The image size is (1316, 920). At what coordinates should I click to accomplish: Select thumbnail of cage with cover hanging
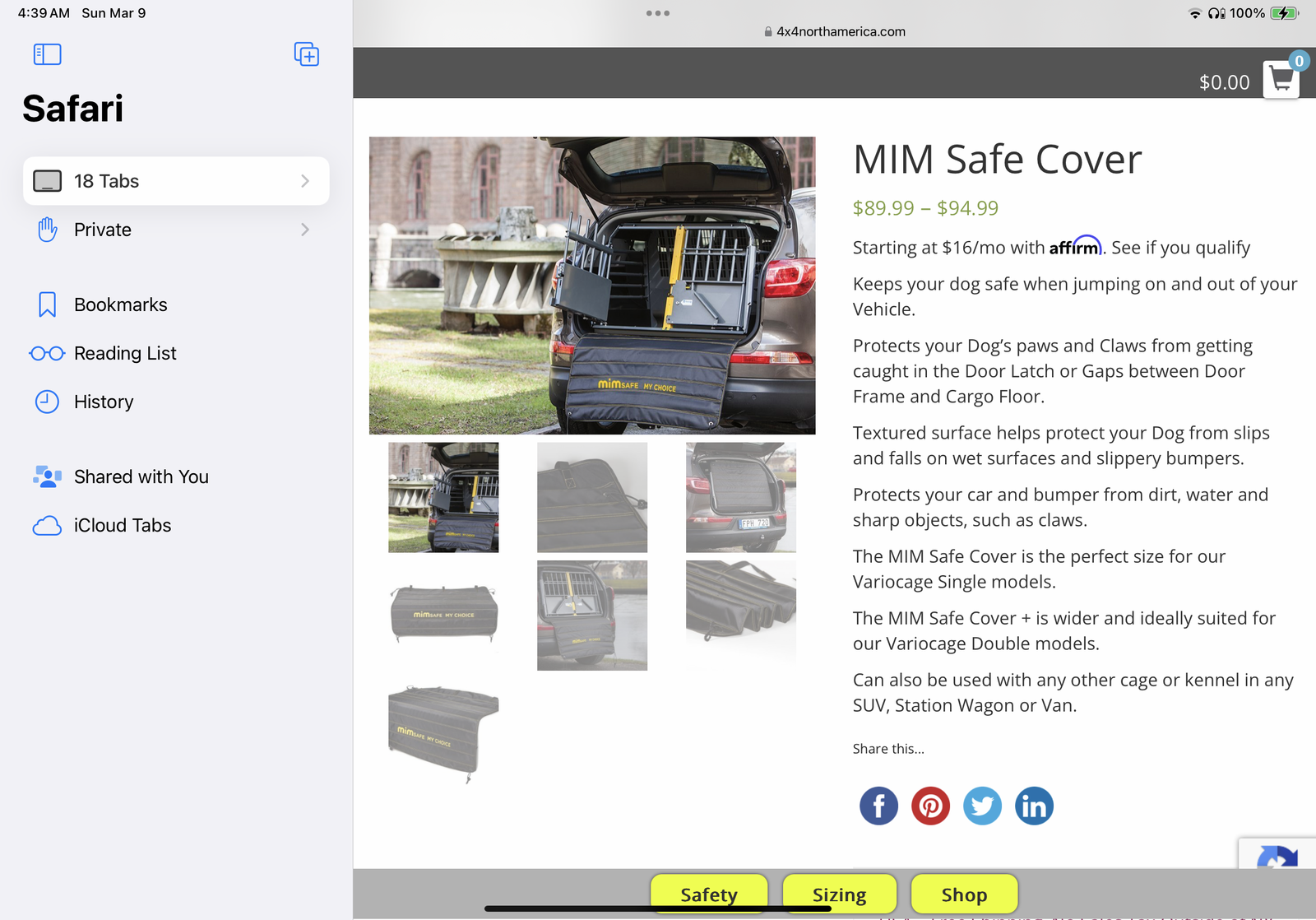(592, 615)
